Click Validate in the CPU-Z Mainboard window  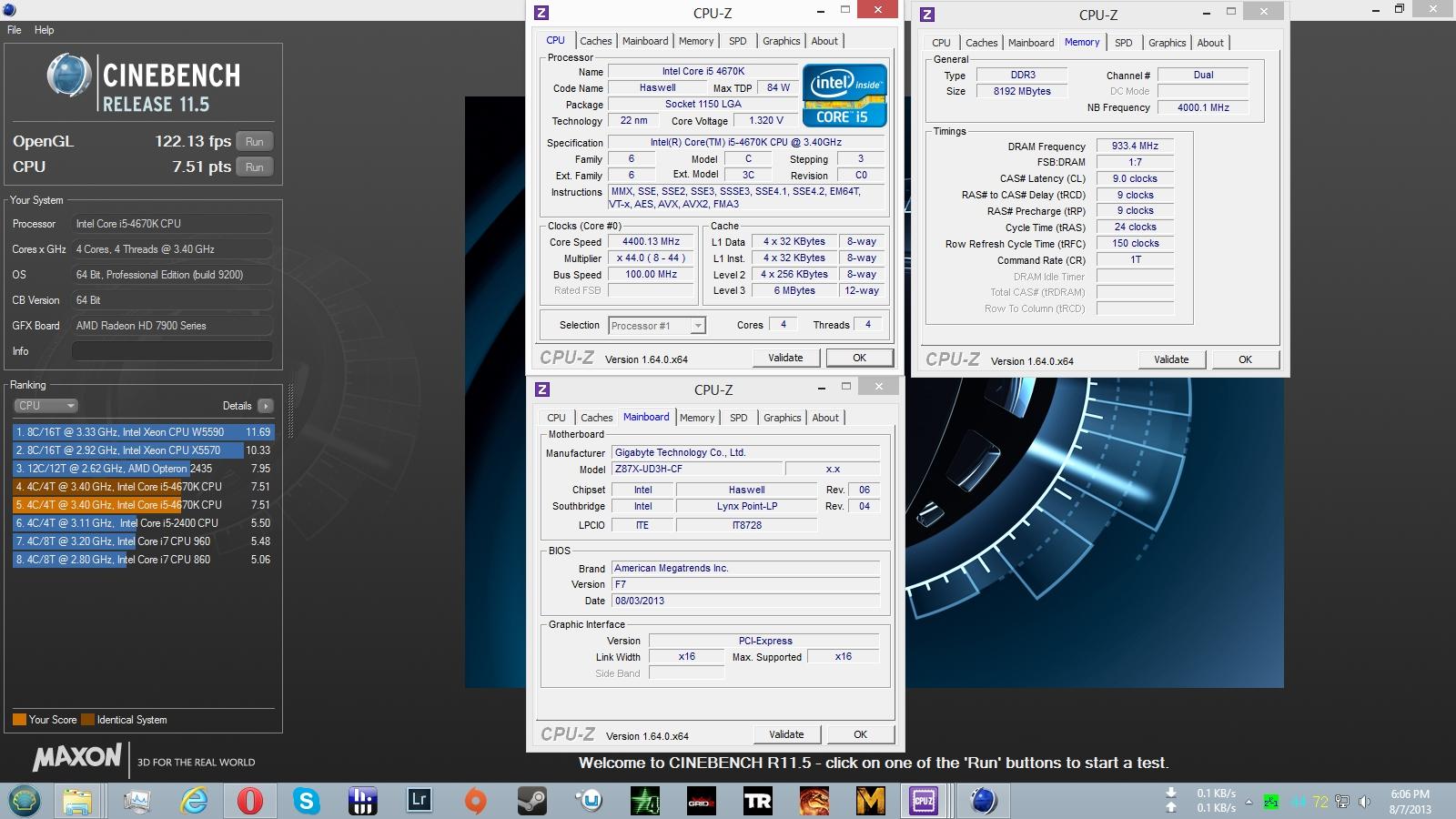786,734
